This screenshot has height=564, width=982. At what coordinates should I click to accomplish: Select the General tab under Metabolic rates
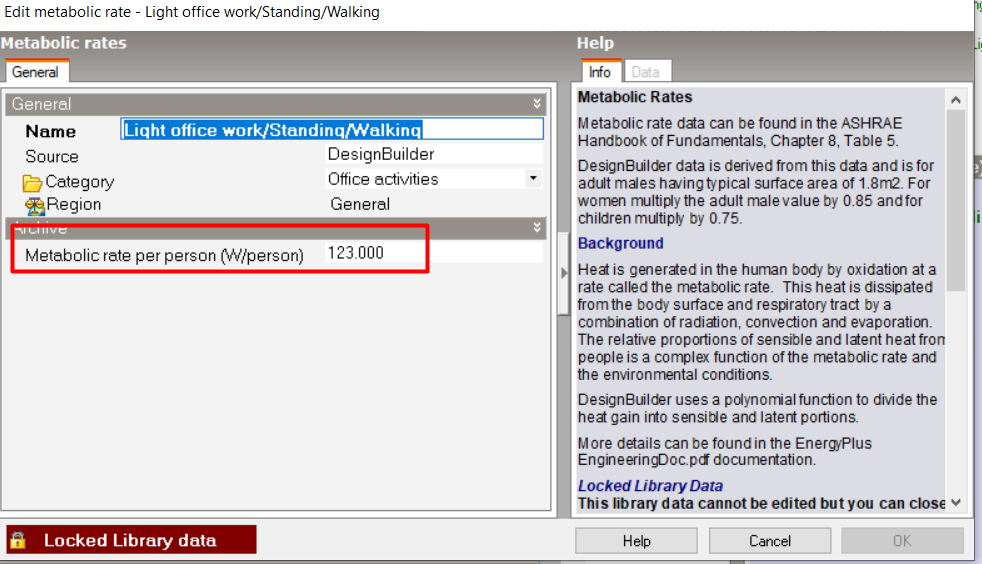36,73
